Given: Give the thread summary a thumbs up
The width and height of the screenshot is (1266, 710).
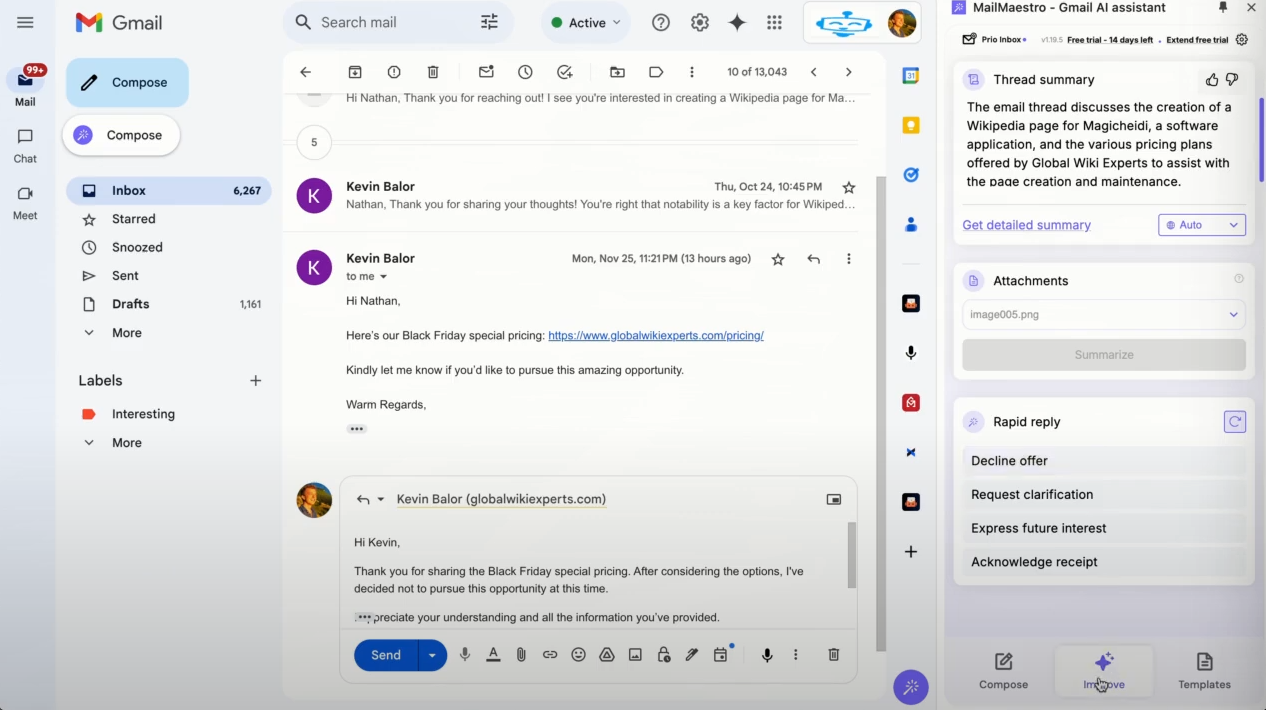Looking at the screenshot, I should coord(1212,79).
